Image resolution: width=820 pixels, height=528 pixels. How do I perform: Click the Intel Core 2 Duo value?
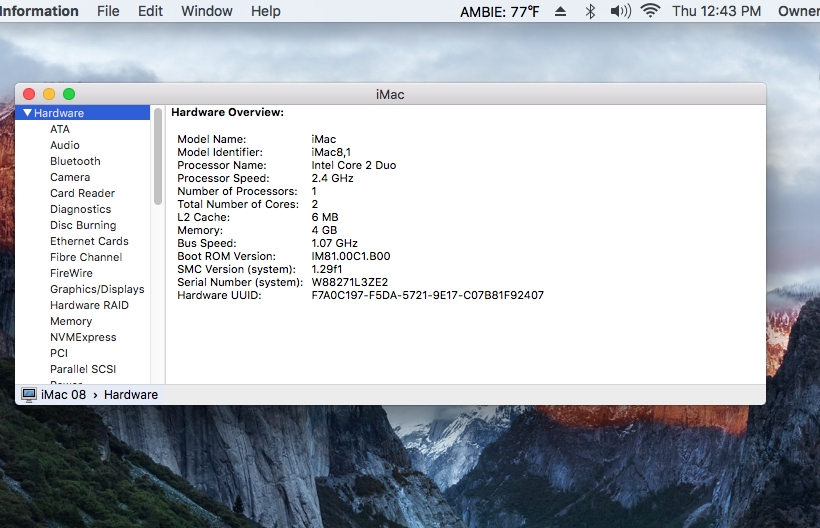pyautogui.click(x=354, y=165)
